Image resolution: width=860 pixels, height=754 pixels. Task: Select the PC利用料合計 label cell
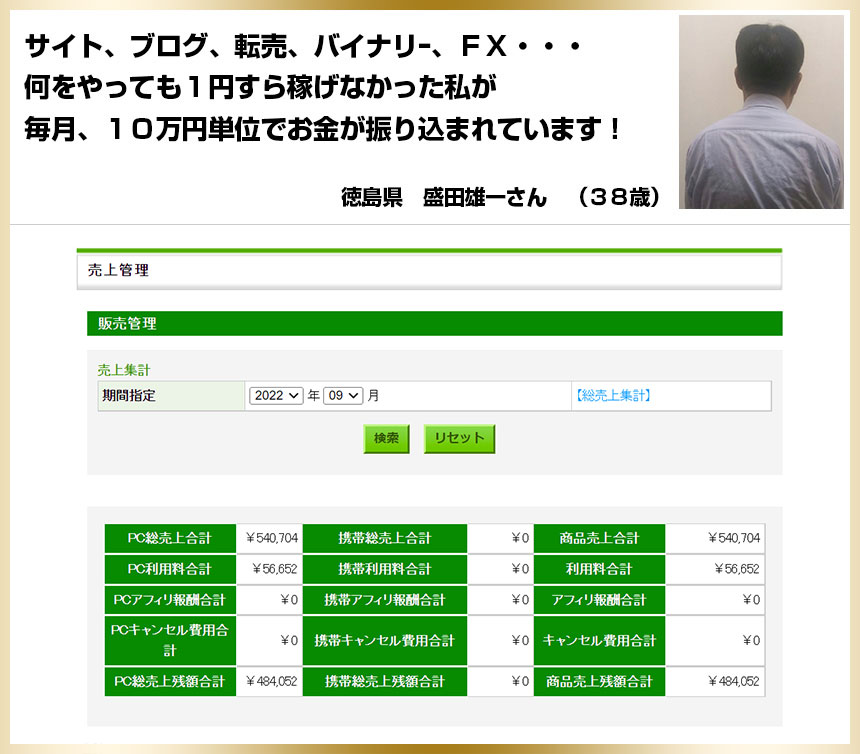tap(170, 569)
